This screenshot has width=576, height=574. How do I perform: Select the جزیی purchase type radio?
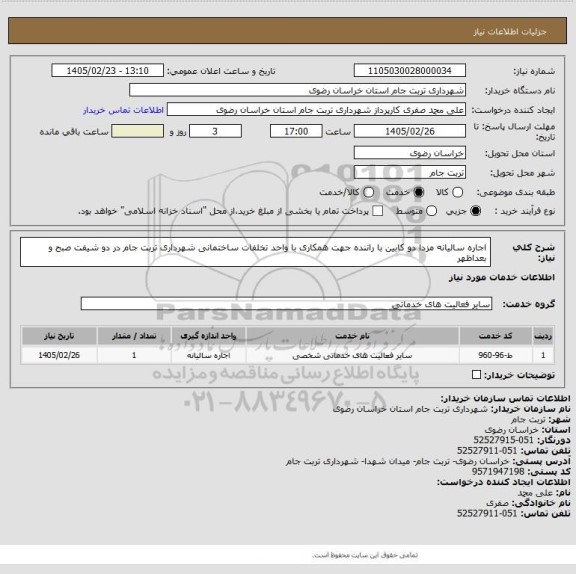[475, 211]
